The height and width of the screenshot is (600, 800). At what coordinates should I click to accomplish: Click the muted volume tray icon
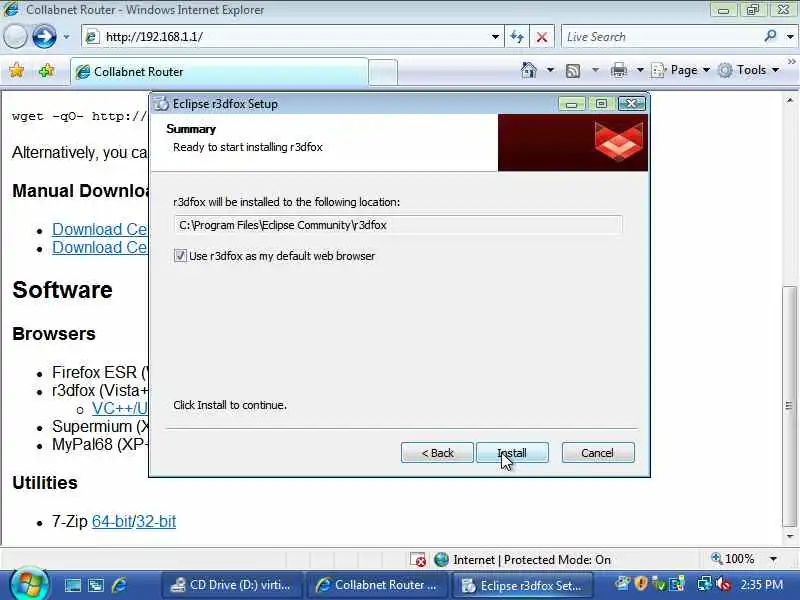coord(723,583)
